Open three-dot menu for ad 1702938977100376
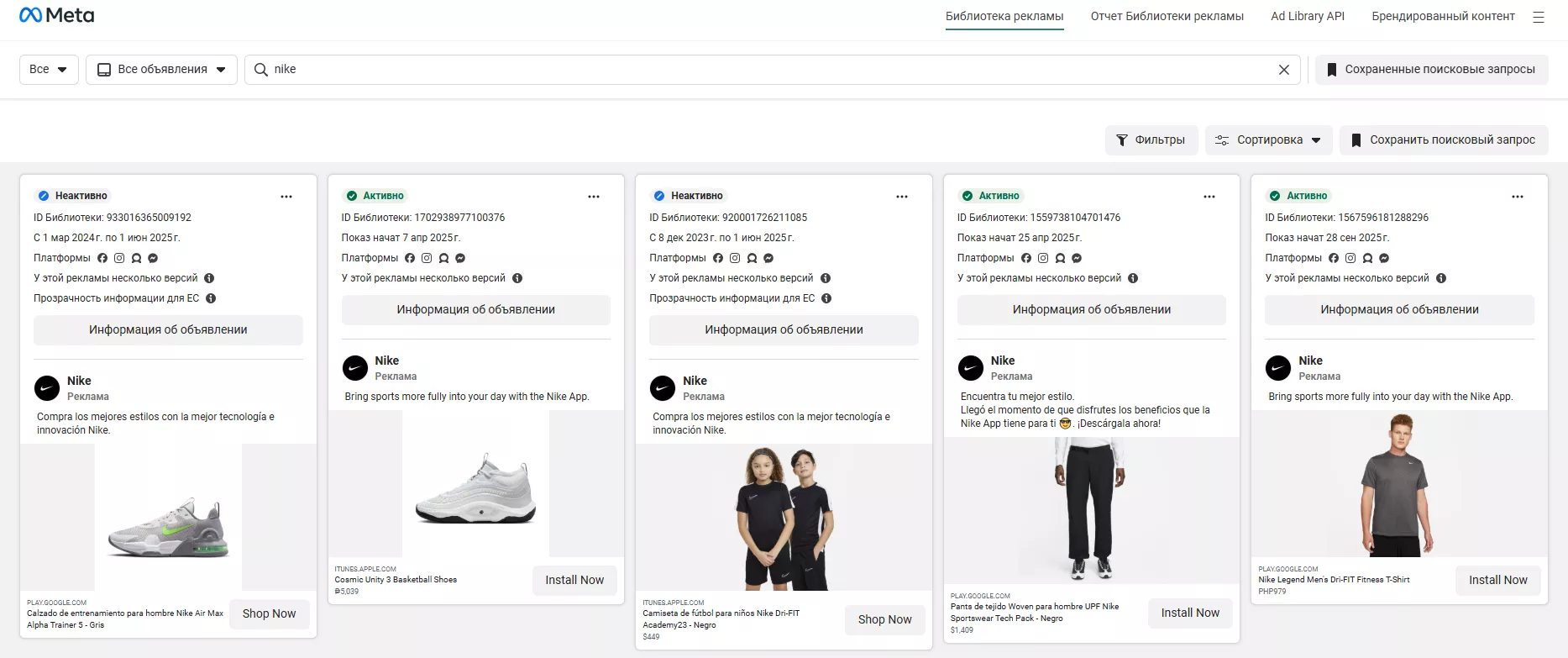 point(594,197)
